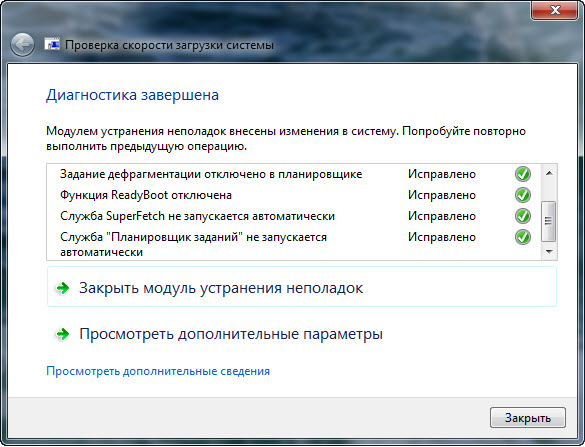Open Просмотреть дополнительные параметры option
This screenshot has width=585, height=447.
[x=231, y=334]
